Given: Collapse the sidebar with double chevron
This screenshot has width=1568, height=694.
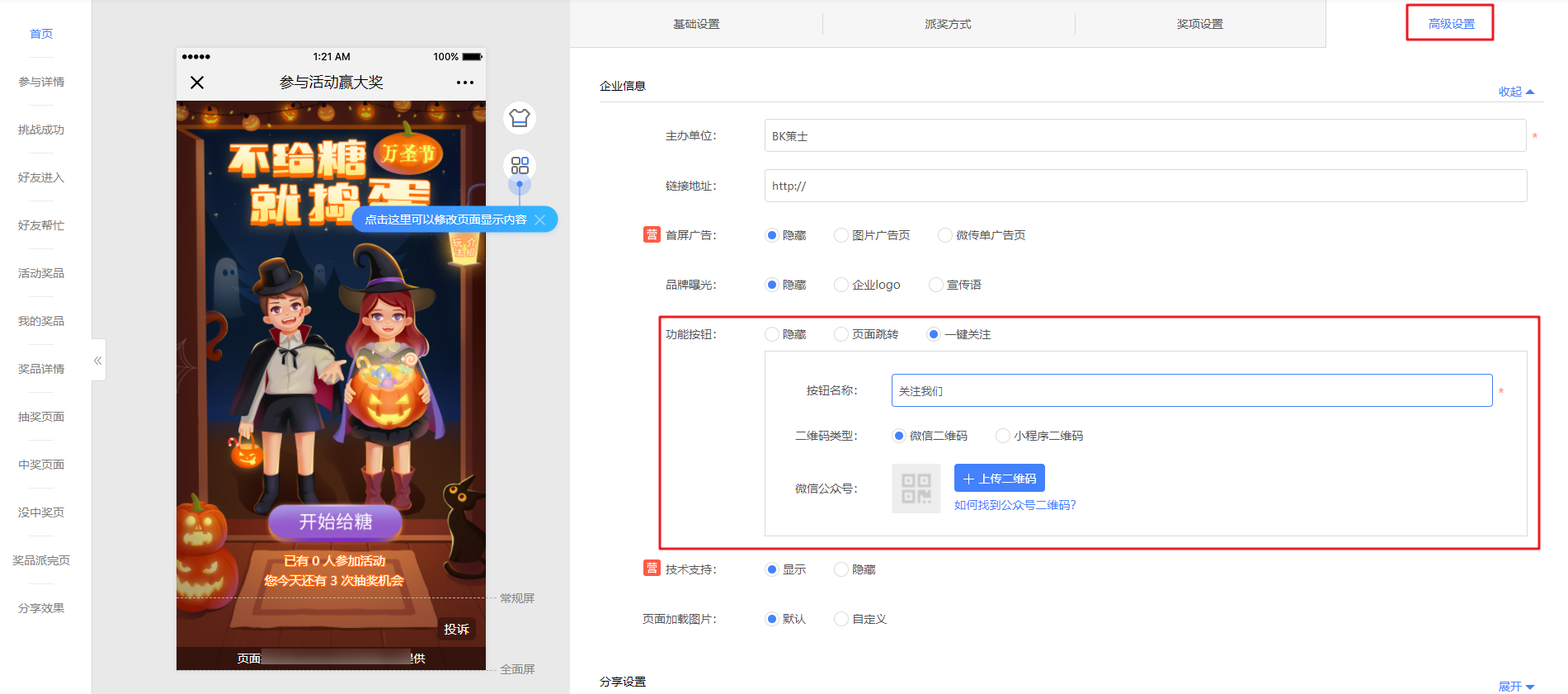Looking at the screenshot, I should coord(98,360).
